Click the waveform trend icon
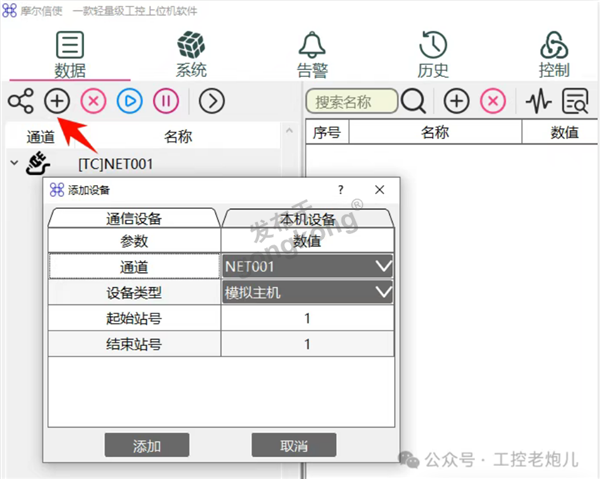Screen dimensions: 600x479 pyautogui.click(x=539, y=101)
